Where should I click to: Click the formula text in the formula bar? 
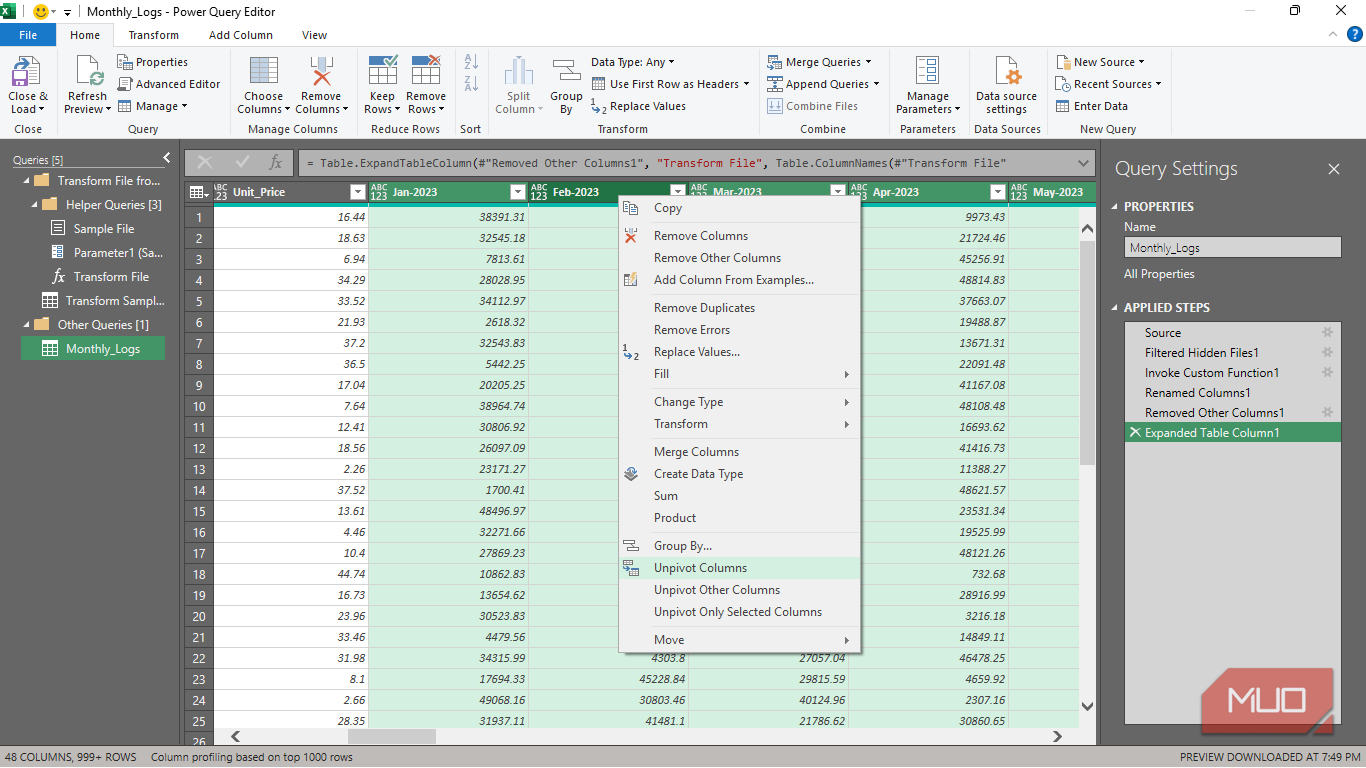(656, 163)
